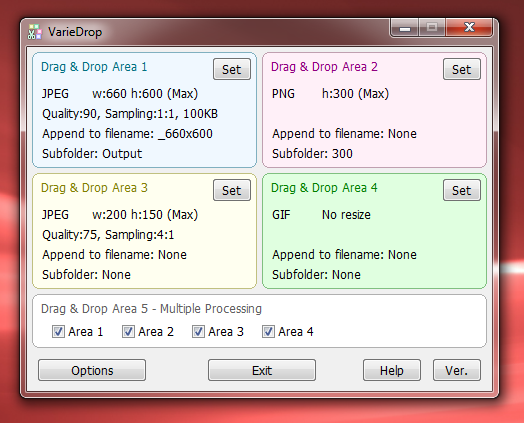The height and width of the screenshot is (423, 524).
Task: Open the Help button
Action: [392, 370]
